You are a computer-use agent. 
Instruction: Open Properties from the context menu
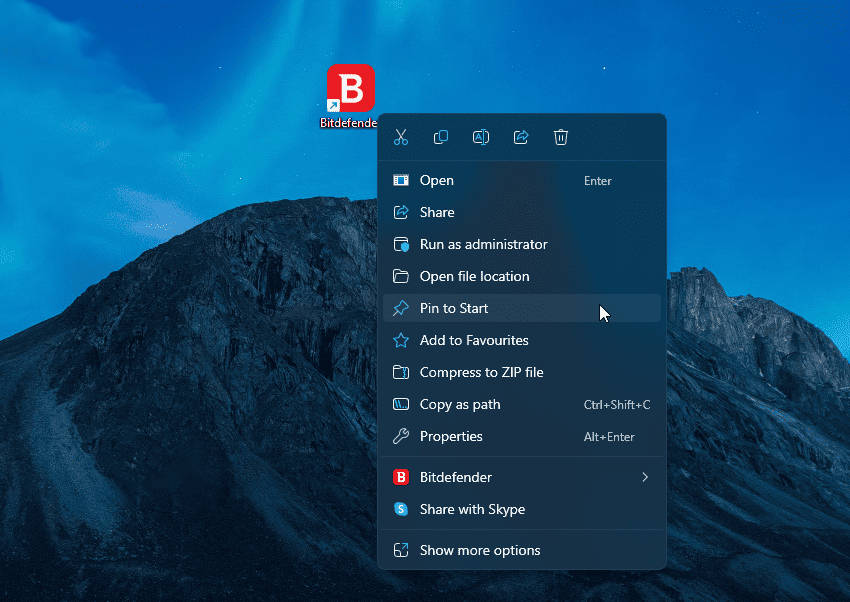tap(521, 436)
